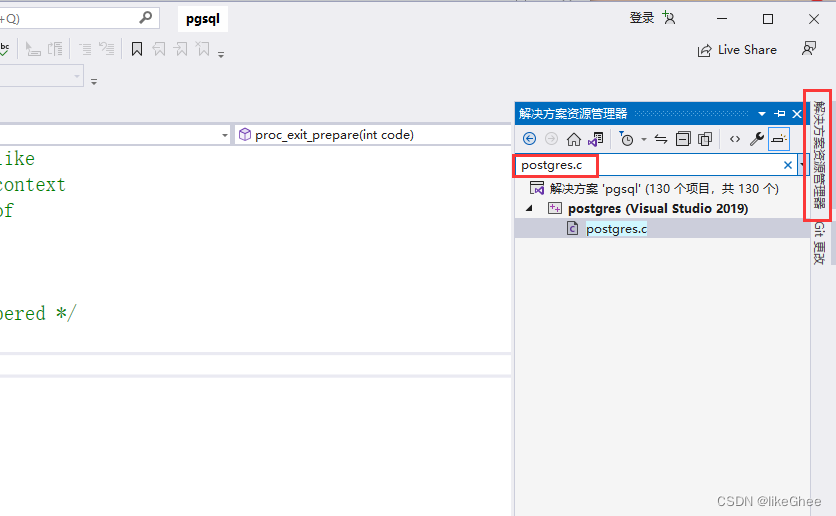Open the Solution Explorer search options dropdown
The image size is (836, 516).
802,165
